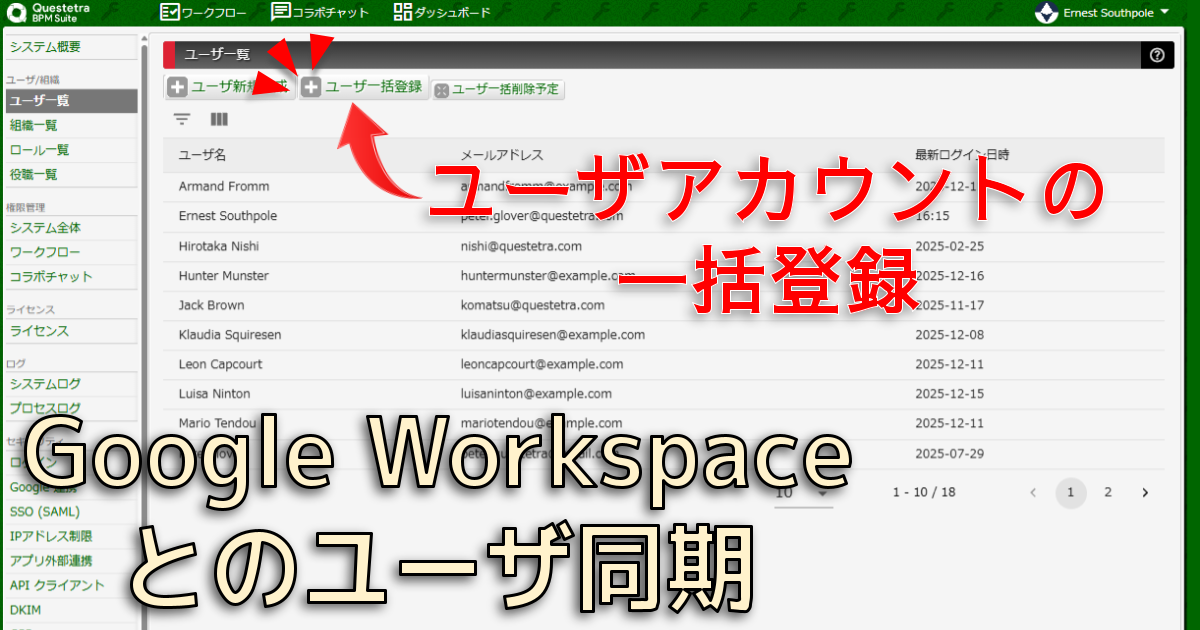Click user row Luisa Ninton

[664, 394]
